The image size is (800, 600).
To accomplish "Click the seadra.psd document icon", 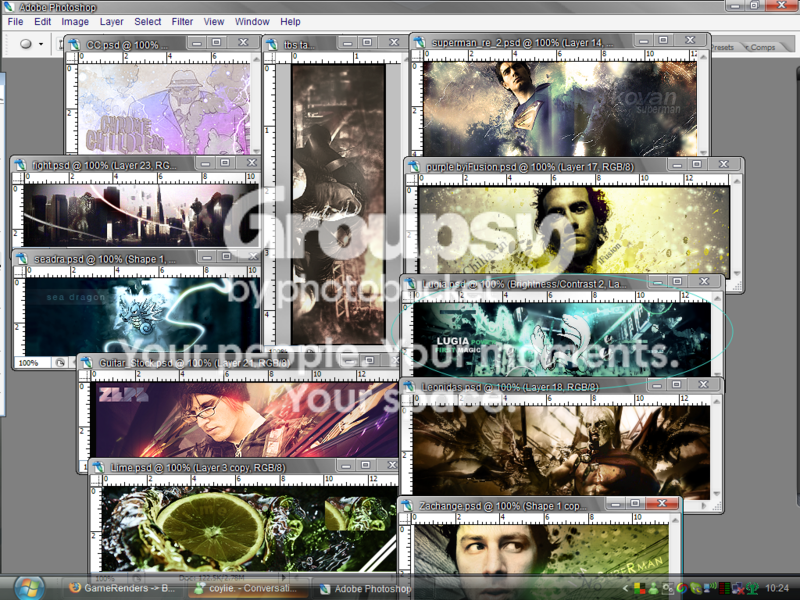I will 22,259.
